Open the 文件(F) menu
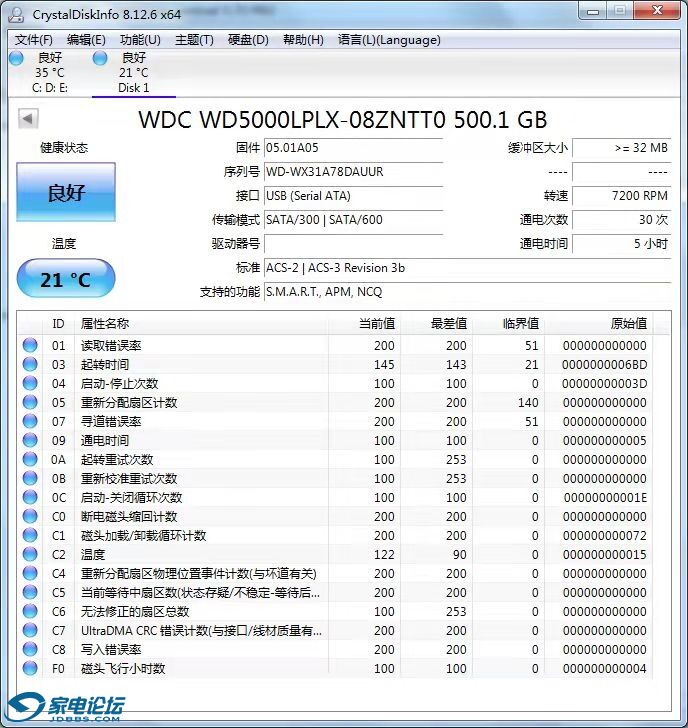The width and height of the screenshot is (688, 728). pyautogui.click(x=33, y=40)
